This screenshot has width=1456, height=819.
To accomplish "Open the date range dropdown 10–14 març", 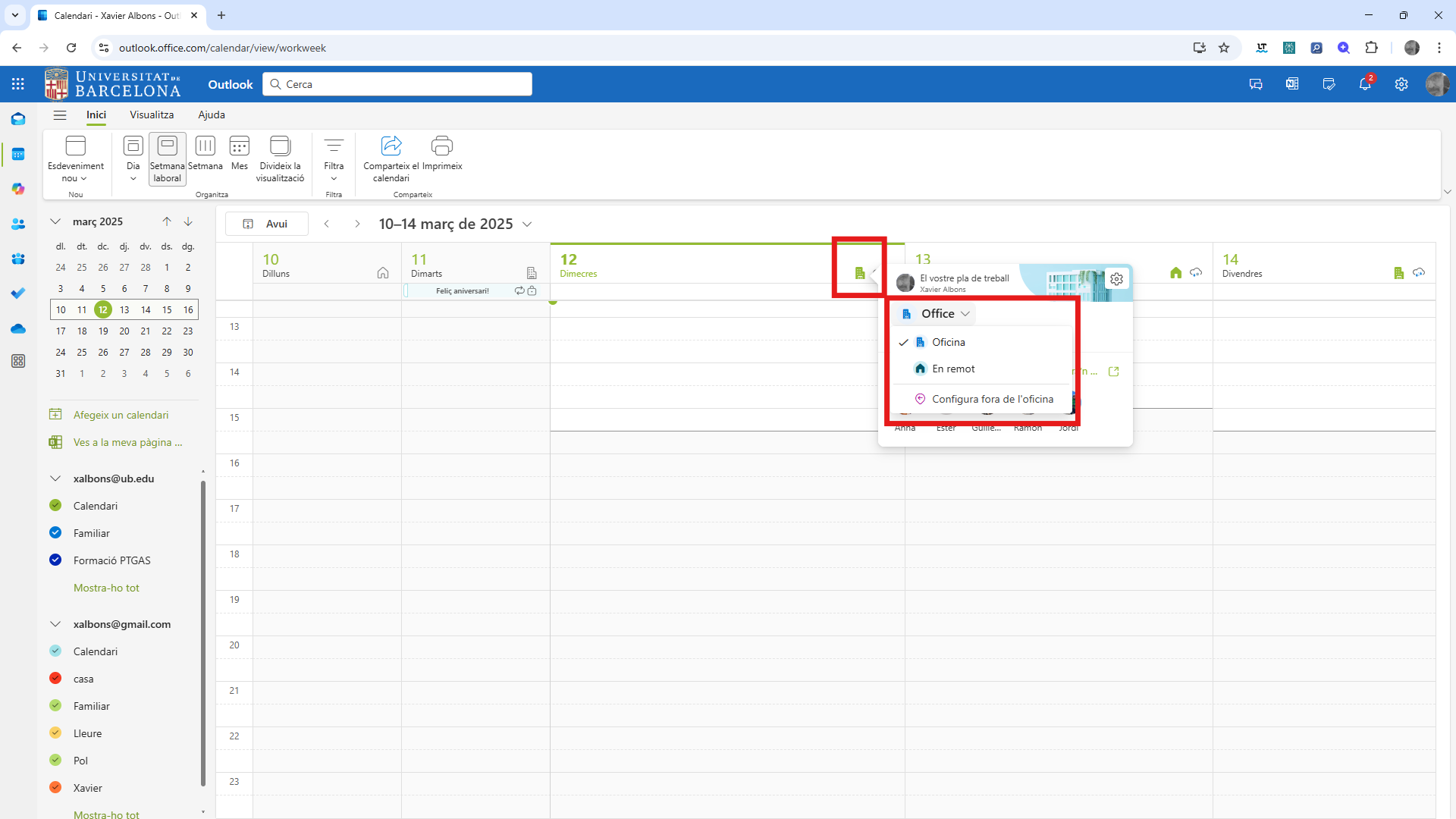I will pos(527,224).
